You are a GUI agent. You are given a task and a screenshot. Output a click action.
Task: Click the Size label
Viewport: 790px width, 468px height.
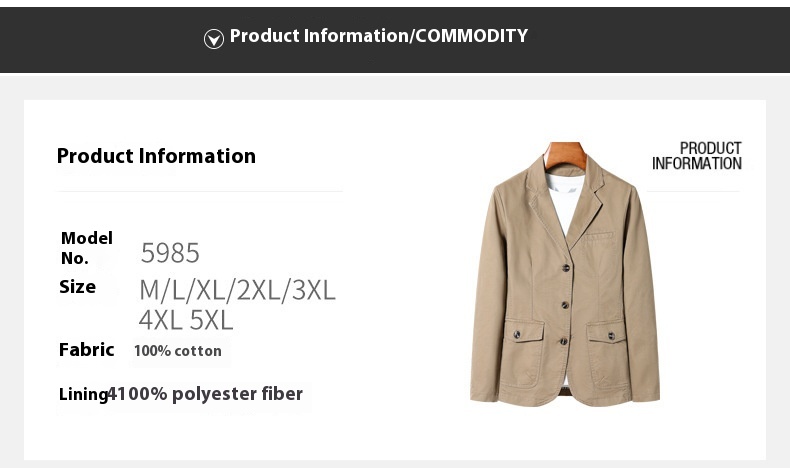coord(77,287)
